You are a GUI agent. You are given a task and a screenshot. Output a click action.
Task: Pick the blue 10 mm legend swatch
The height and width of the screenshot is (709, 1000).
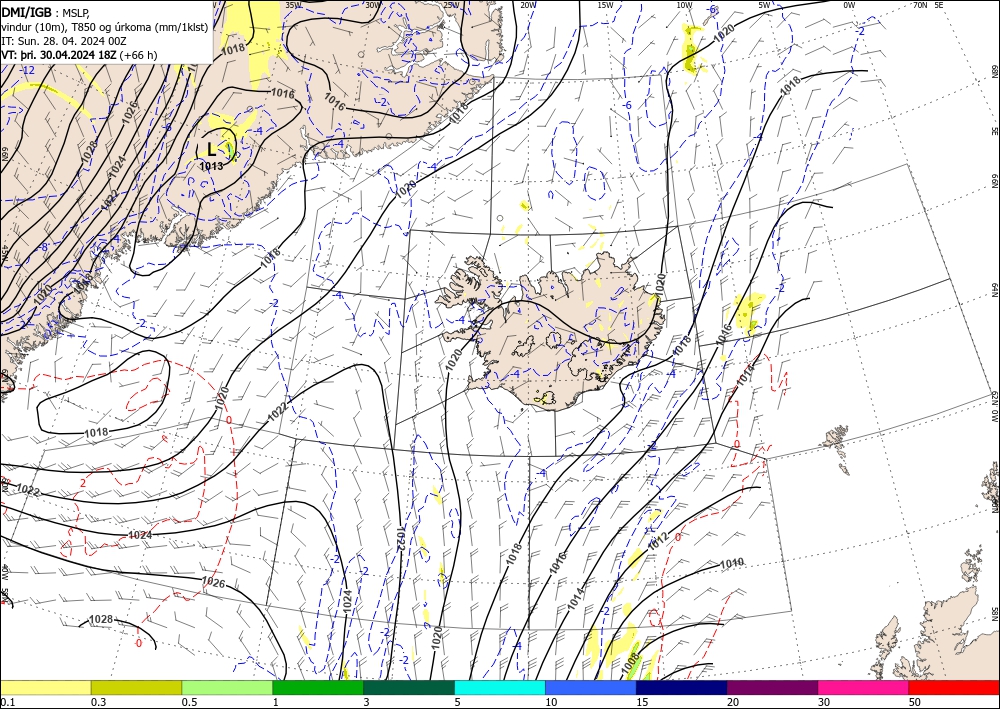pyautogui.click(x=591, y=687)
